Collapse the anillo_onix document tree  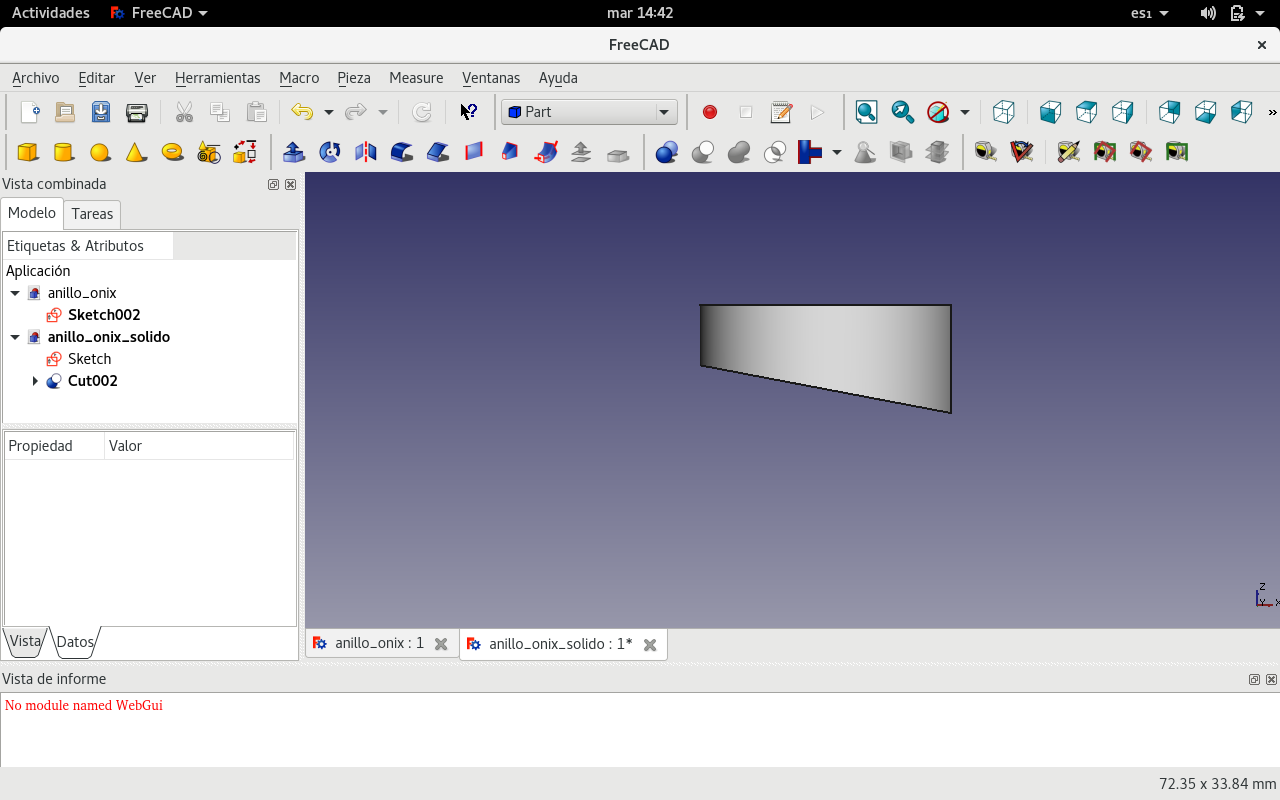point(15,293)
